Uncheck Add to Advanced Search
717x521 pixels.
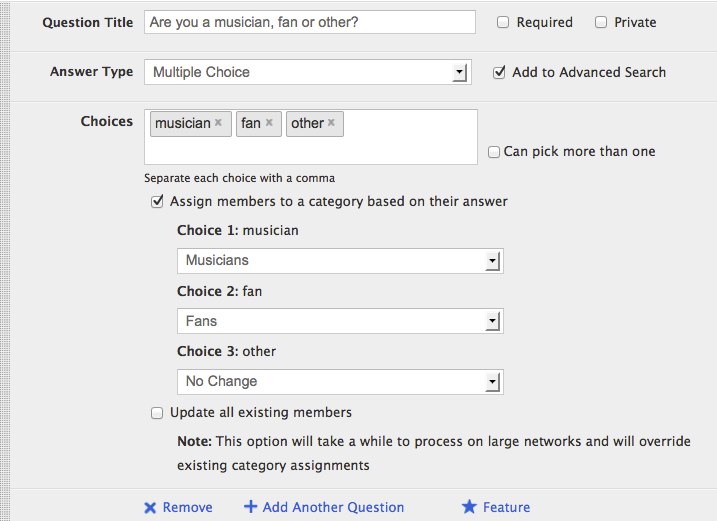[499, 72]
